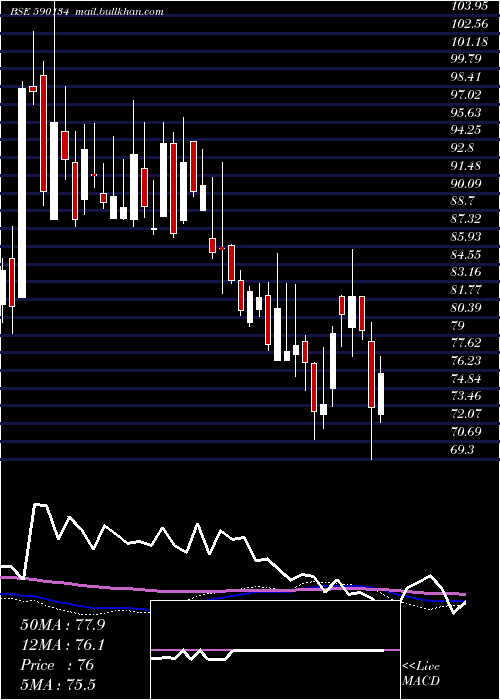Select the last white candlestick on the chart
The width and height of the screenshot is (500, 700).
tap(381, 394)
